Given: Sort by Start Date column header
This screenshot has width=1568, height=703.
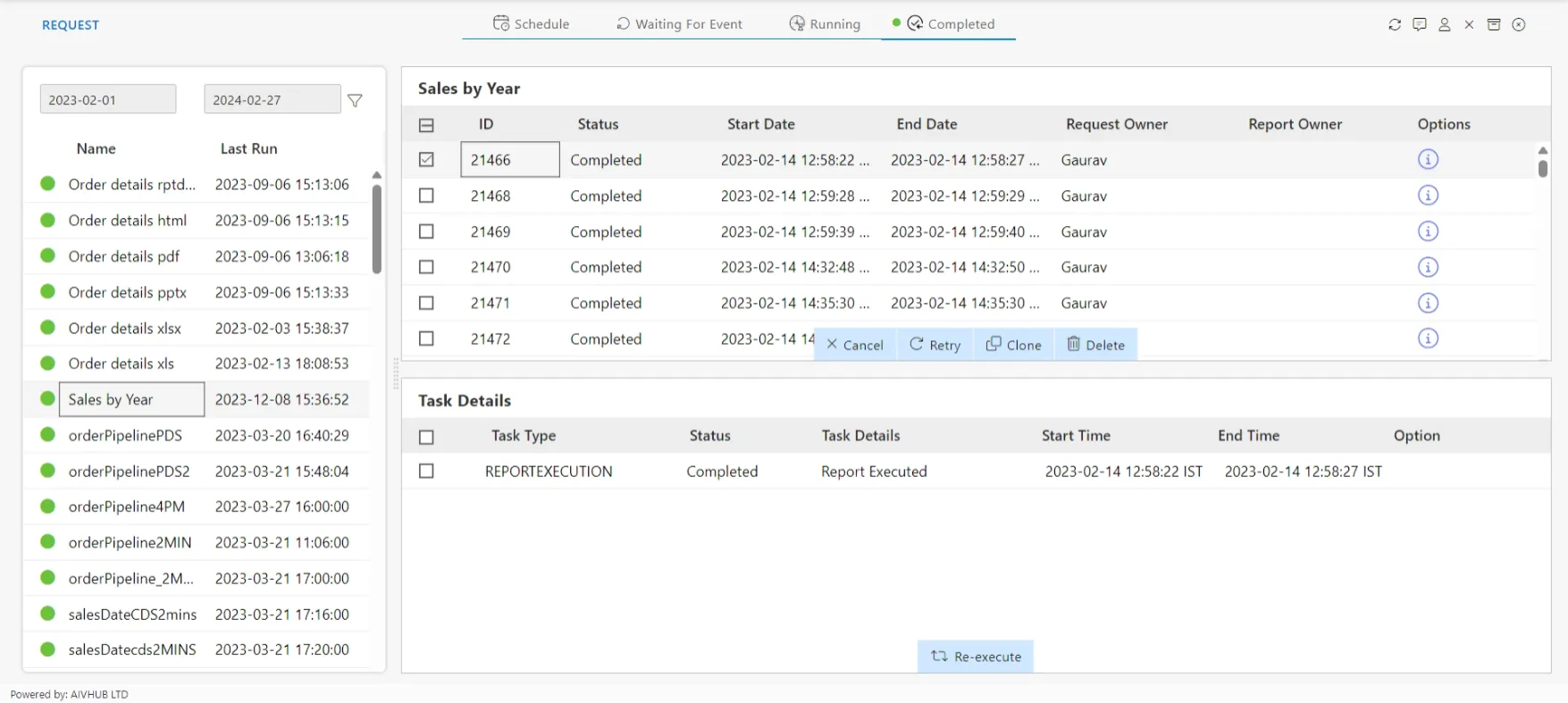Looking at the screenshot, I should 760,124.
